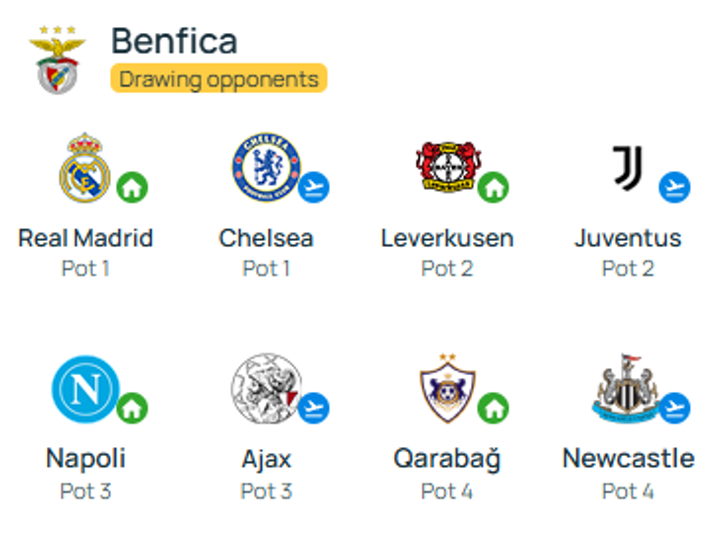Click the Benfica team name heading
Viewport: 720px width, 560px height.
click(174, 41)
